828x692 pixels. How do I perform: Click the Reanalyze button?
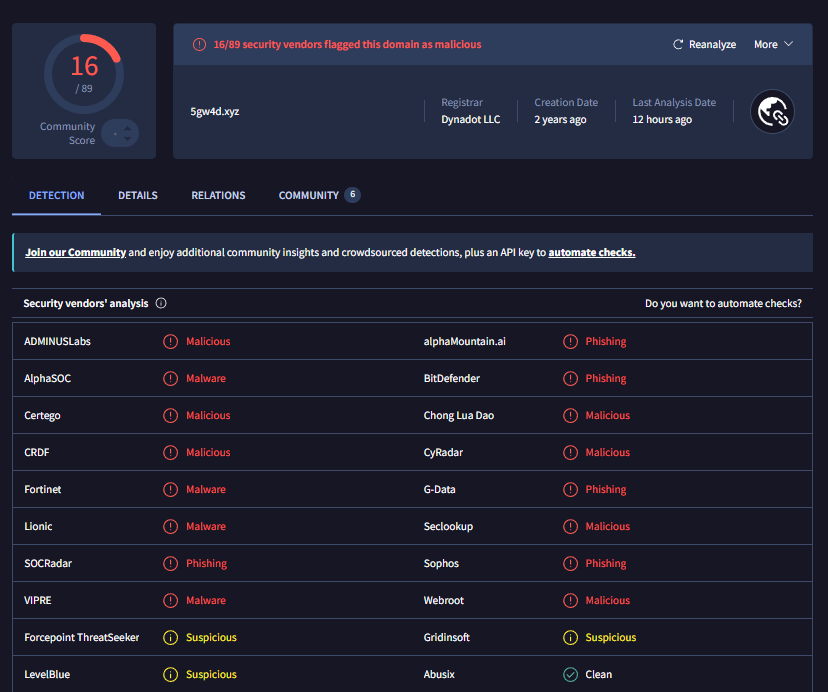click(704, 44)
